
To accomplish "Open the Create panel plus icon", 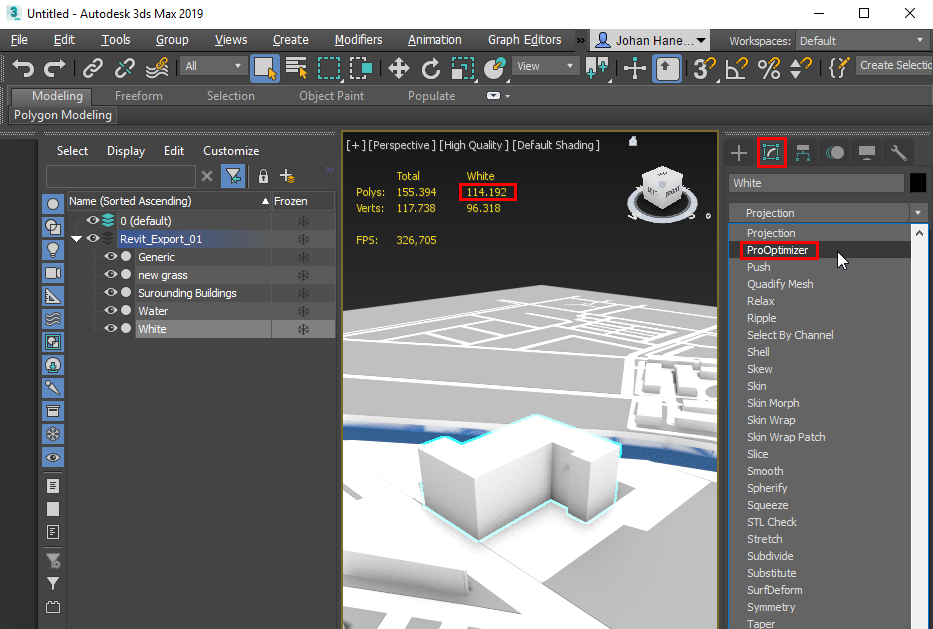I will pyautogui.click(x=739, y=153).
